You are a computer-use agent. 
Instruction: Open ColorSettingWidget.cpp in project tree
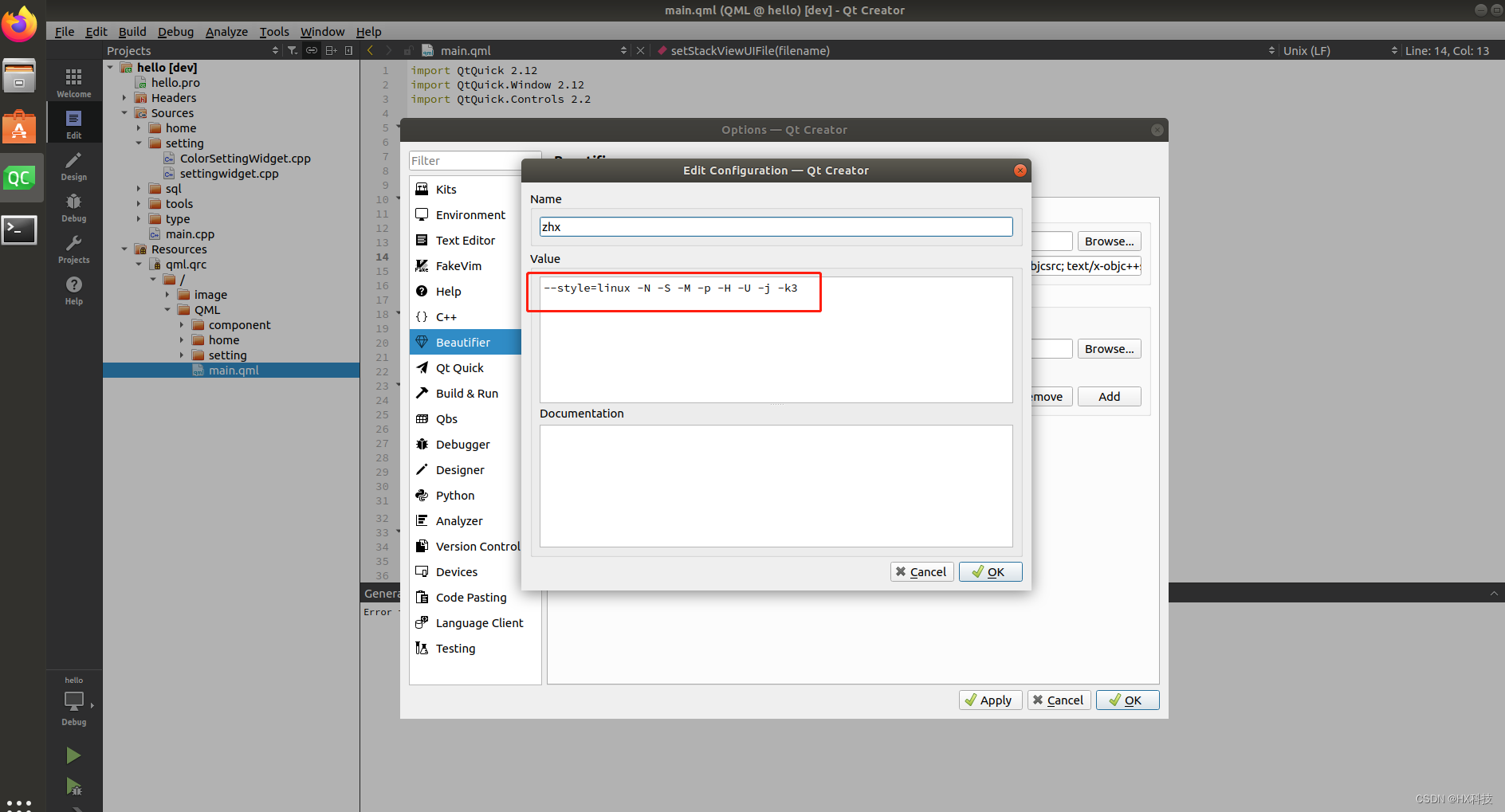[245, 159]
